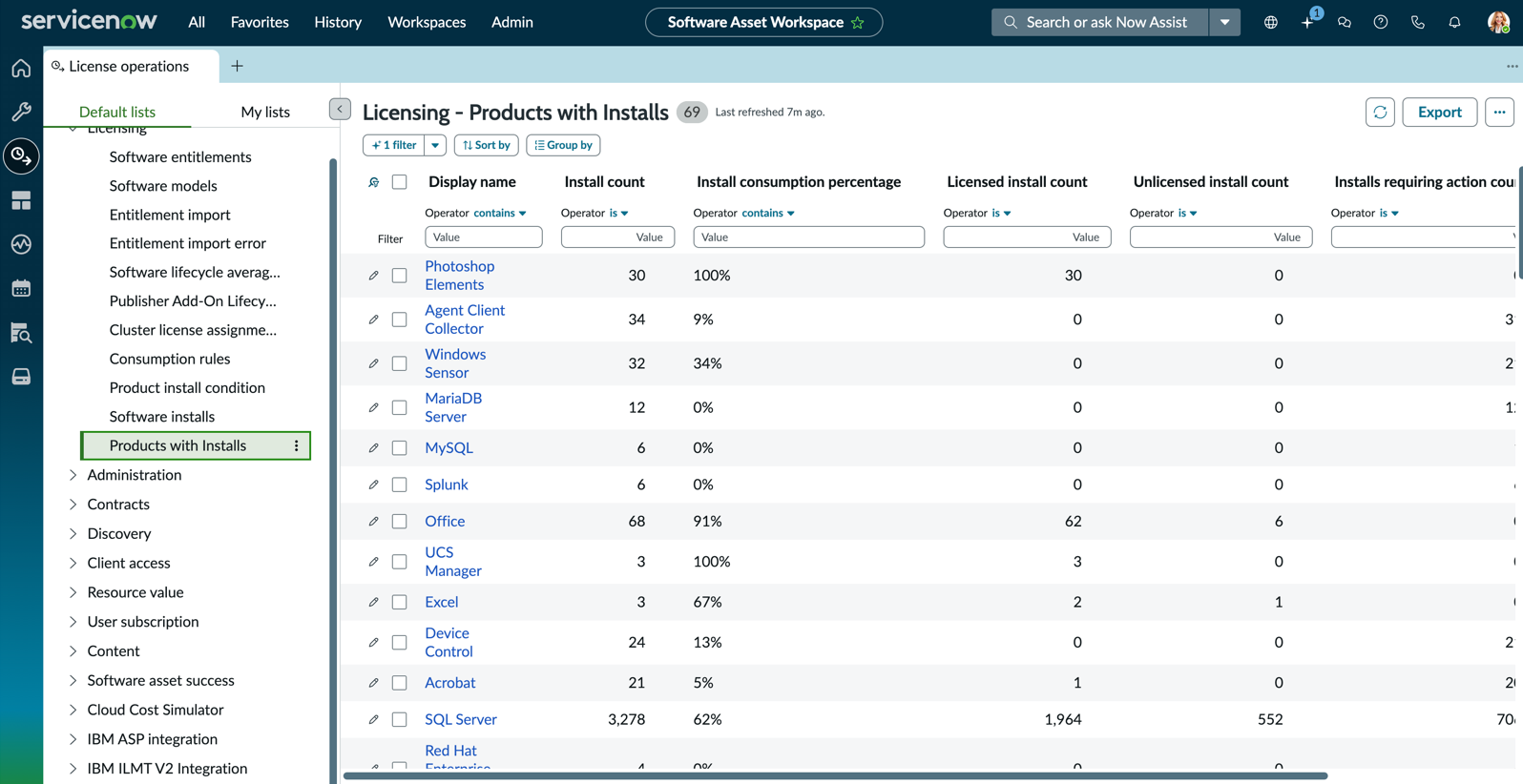Open the All menu

click(x=197, y=22)
